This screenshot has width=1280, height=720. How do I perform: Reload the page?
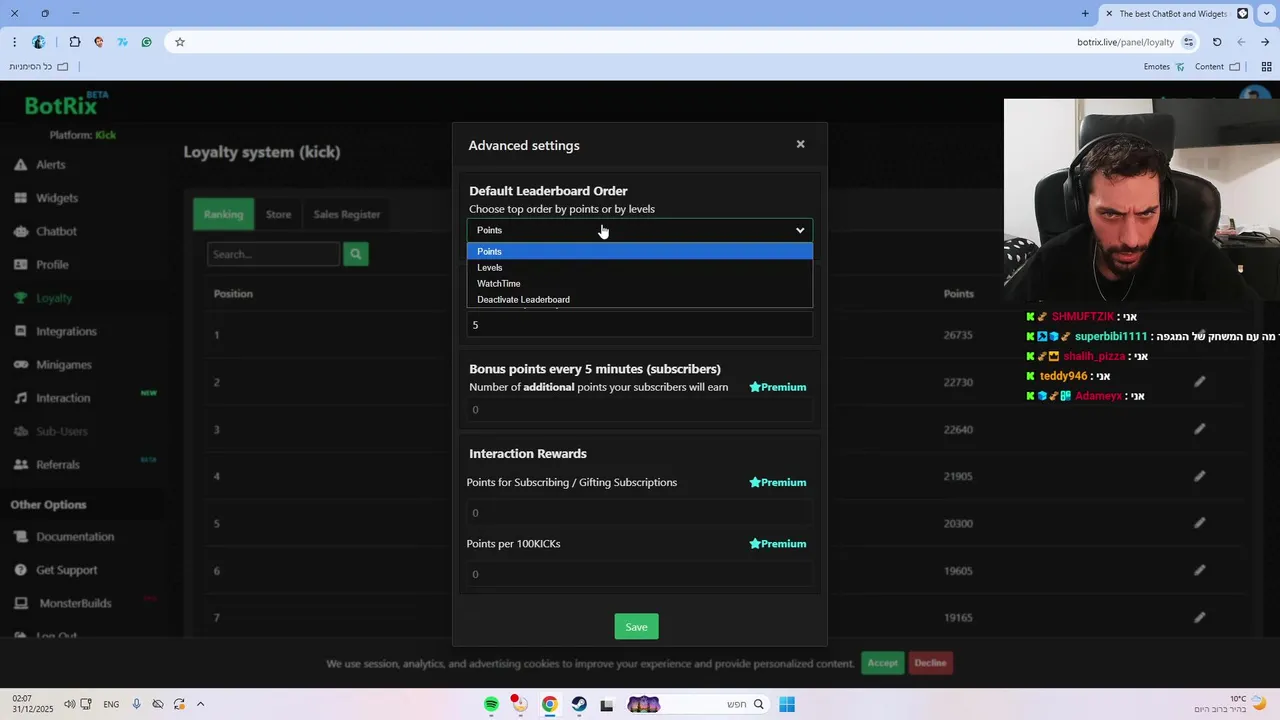coord(1217,42)
